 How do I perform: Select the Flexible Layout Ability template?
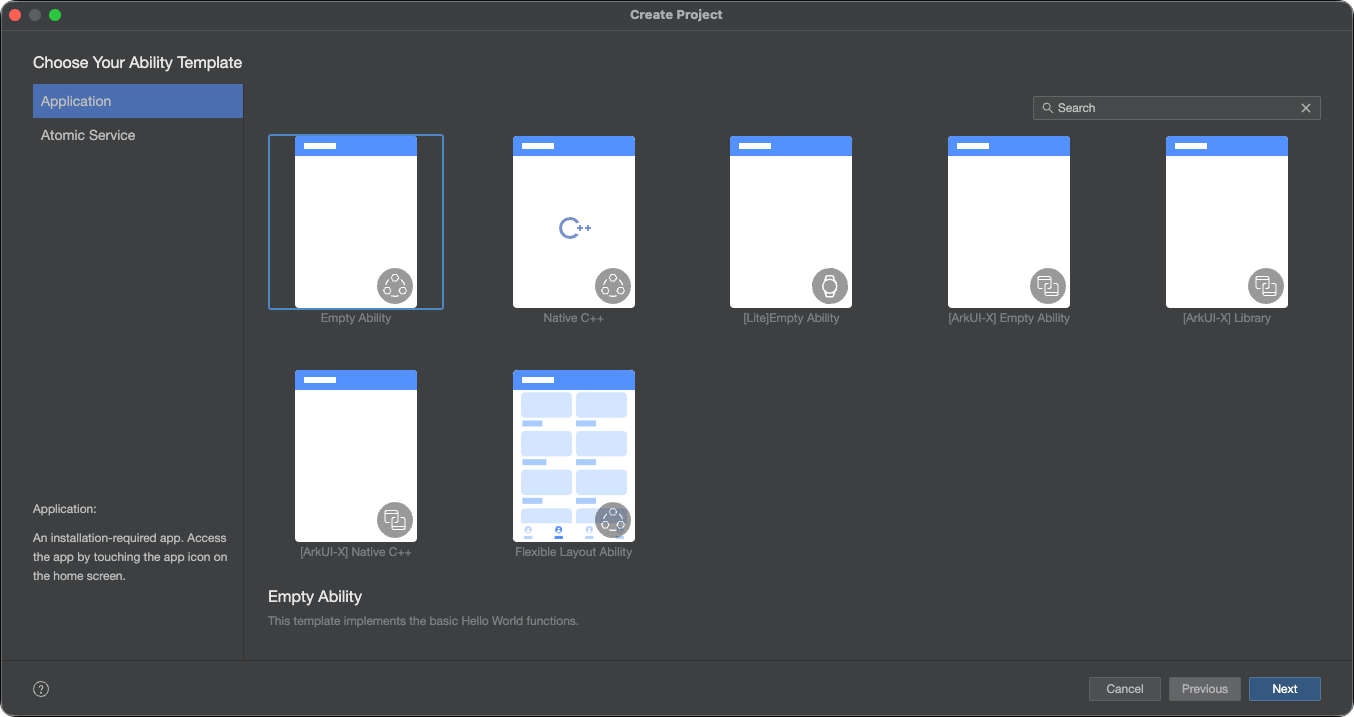574,456
